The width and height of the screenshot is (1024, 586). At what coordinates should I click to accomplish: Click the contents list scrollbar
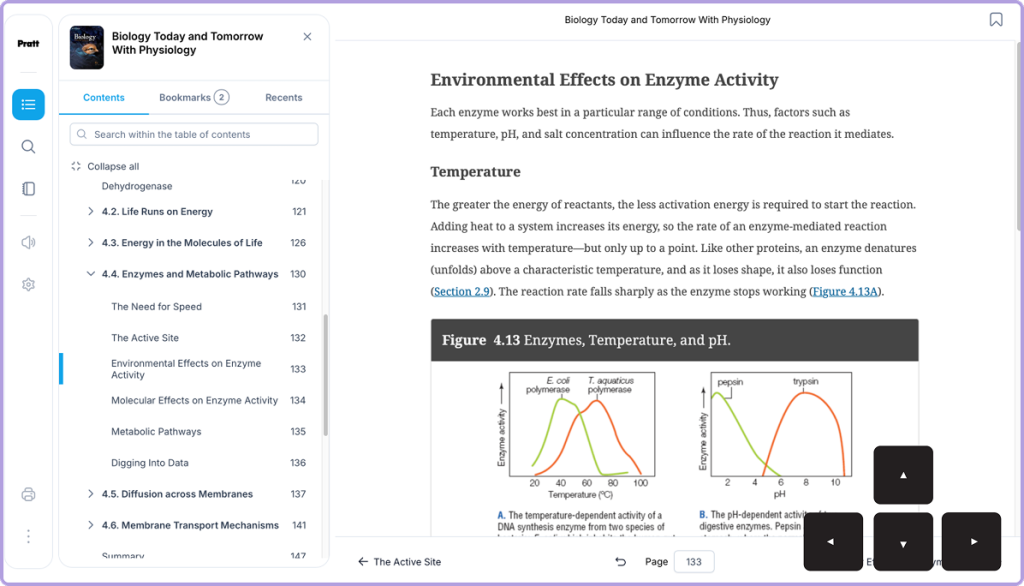coord(325,375)
